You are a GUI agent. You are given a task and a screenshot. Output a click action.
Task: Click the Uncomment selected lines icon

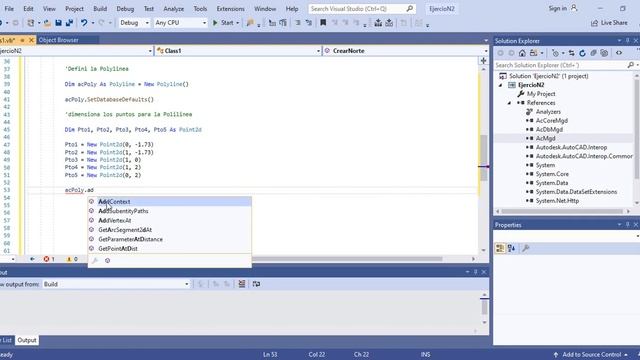point(309,23)
